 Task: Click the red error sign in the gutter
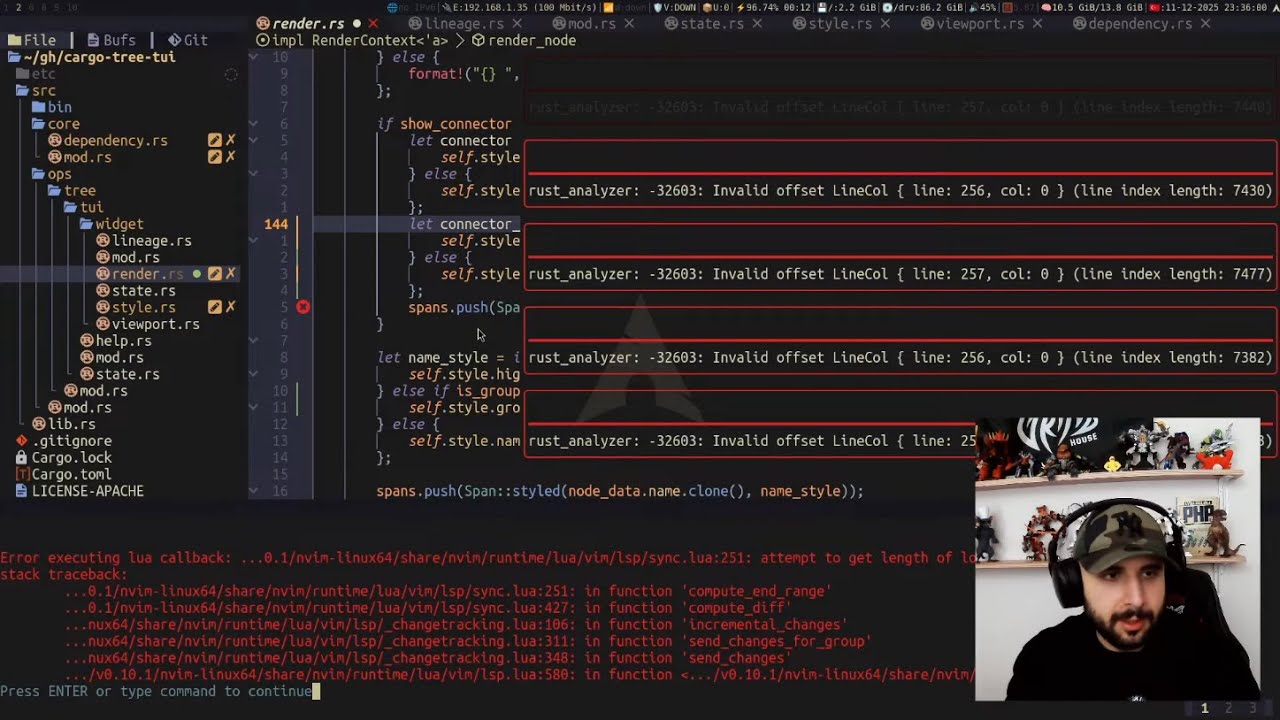tap(303, 307)
